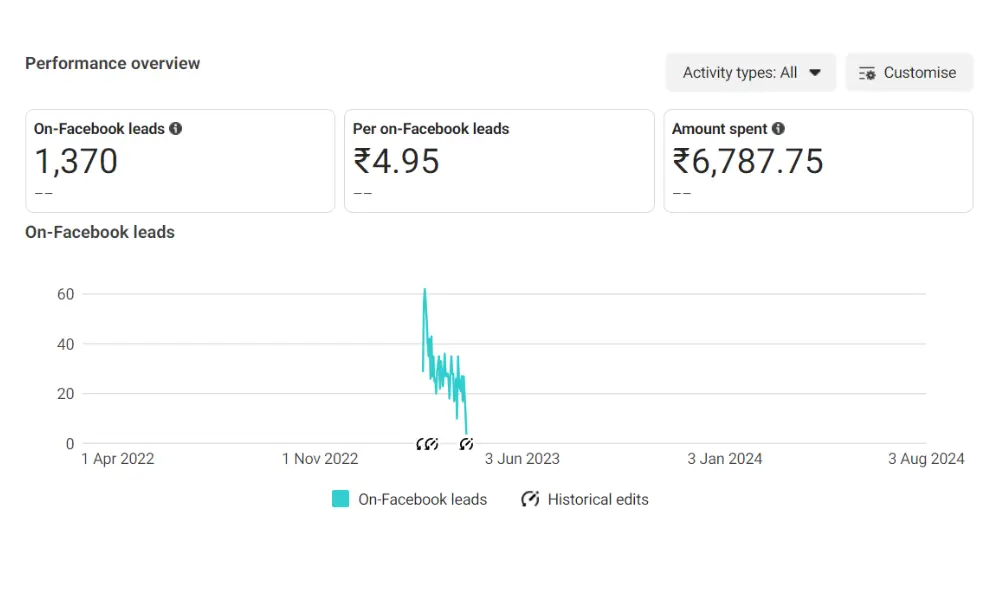This screenshot has width=1000, height=600.
Task: Click the 3 Aug 2024 axis label
Action: 926,459
